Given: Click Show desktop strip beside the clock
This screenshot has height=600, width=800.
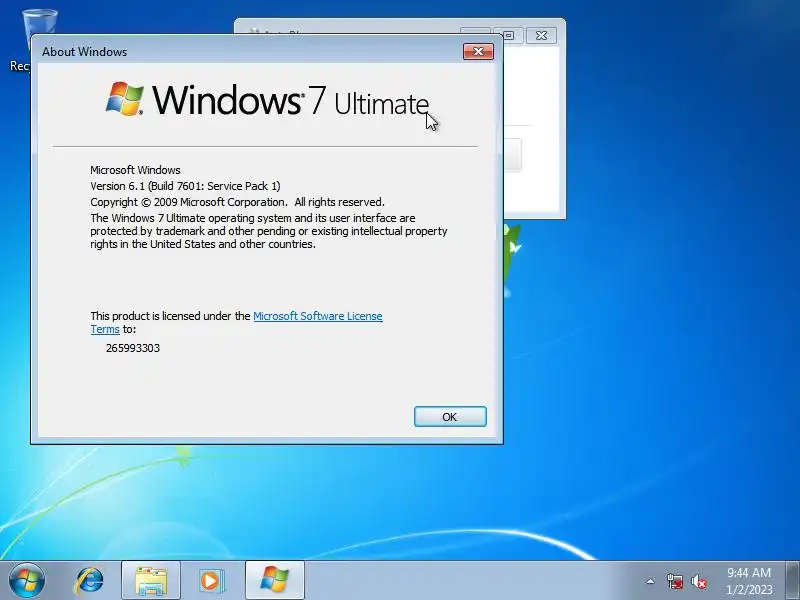Looking at the screenshot, I should (792, 581).
